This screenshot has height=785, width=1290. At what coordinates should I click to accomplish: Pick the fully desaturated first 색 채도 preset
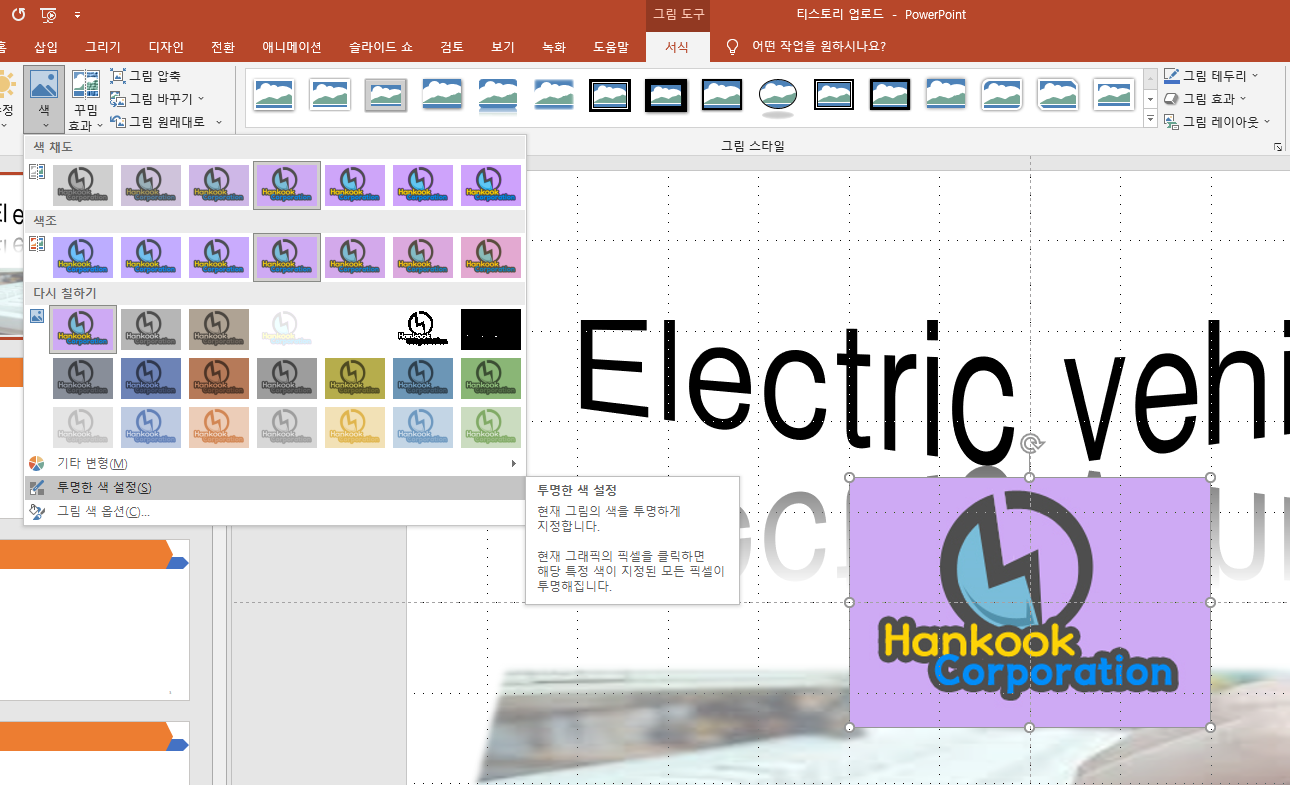83,185
